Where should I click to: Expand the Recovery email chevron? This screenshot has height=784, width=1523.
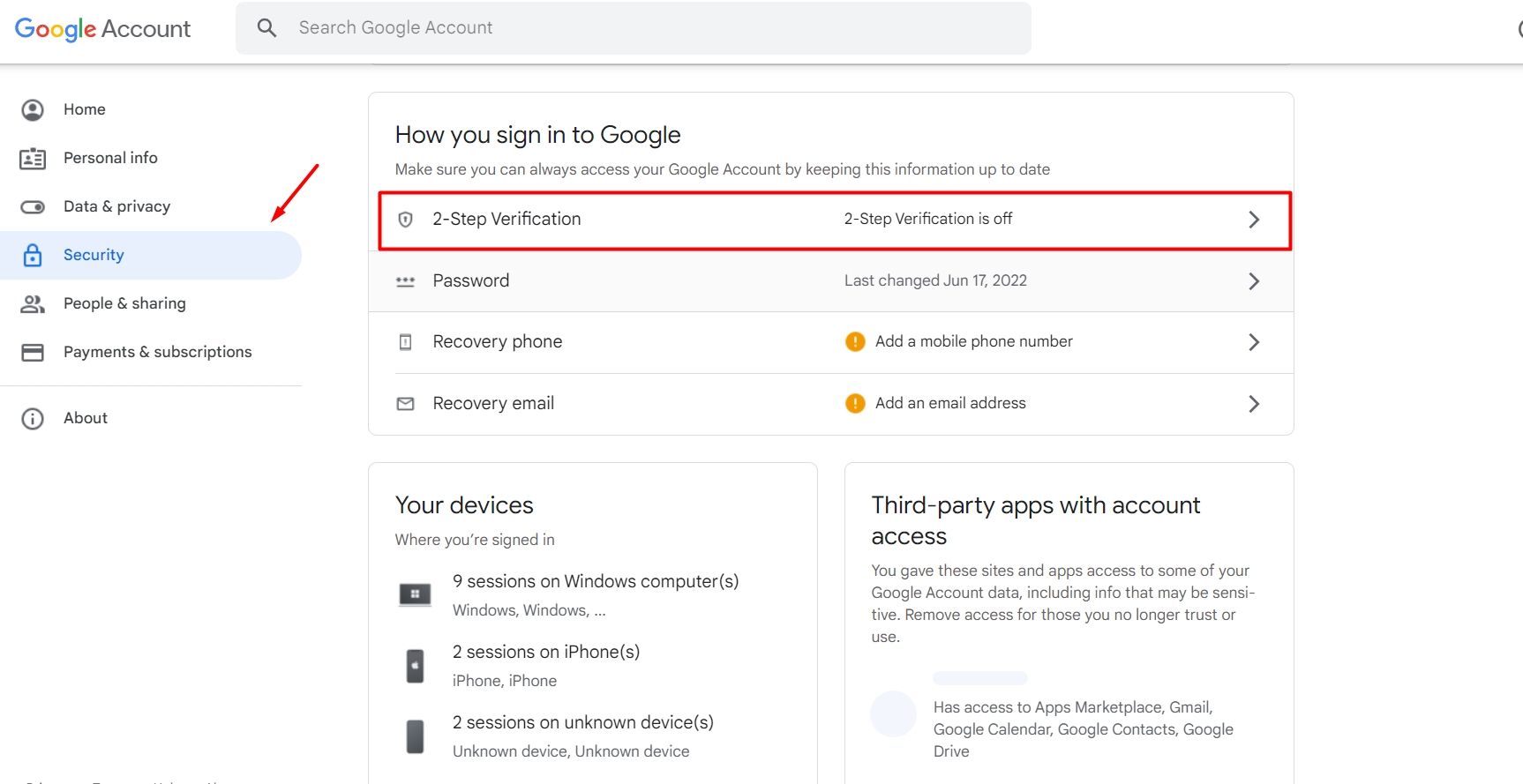[1254, 404]
